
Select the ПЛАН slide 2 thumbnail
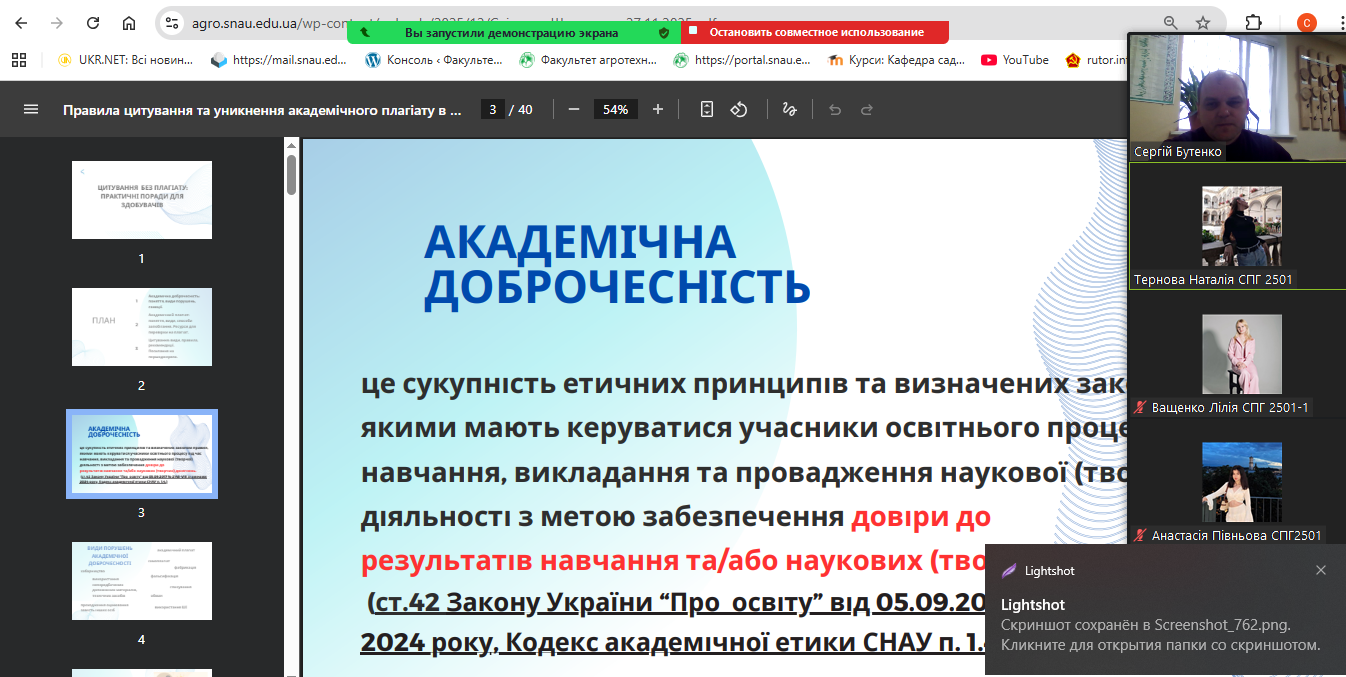(x=141, y=327)
